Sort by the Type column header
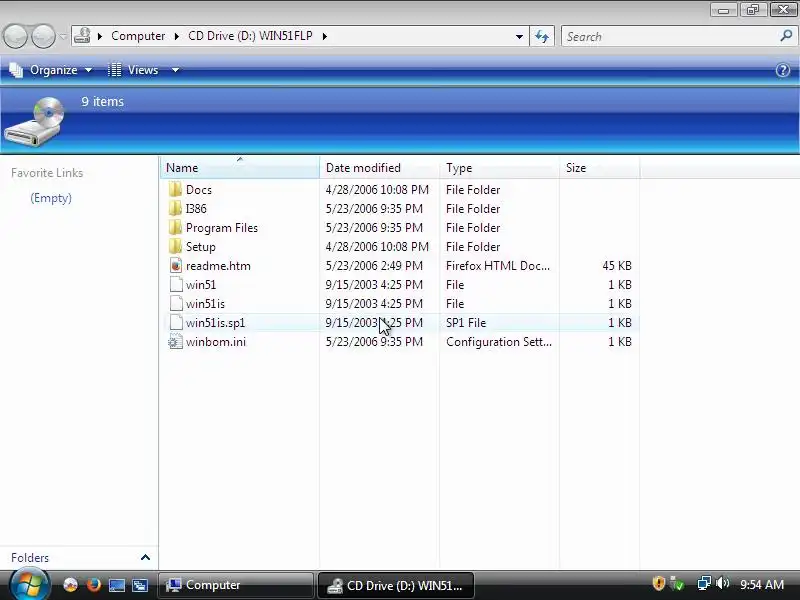800x600 pixels. coord(499,168)
